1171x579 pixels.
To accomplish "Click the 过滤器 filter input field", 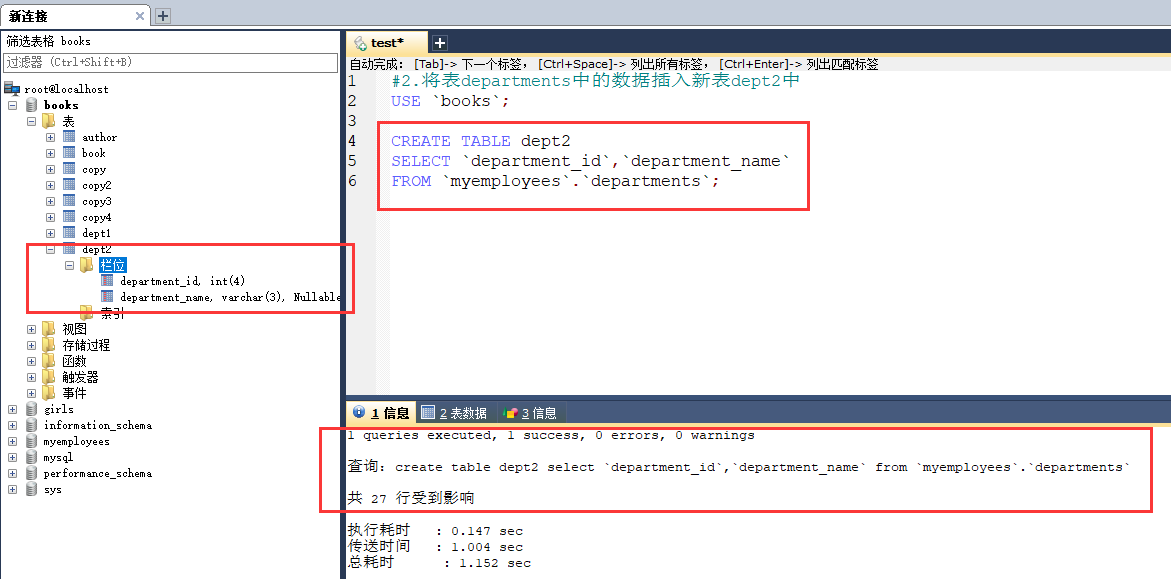I will [x=171, y=63].
